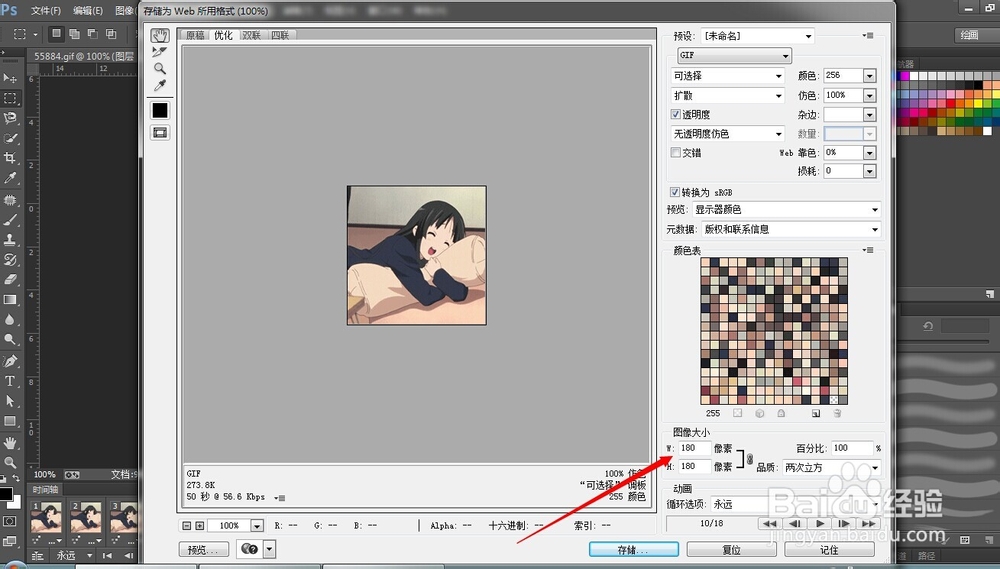The image size is (1000, 569).
Task: Select the History Brush tool
Action: 10,260
